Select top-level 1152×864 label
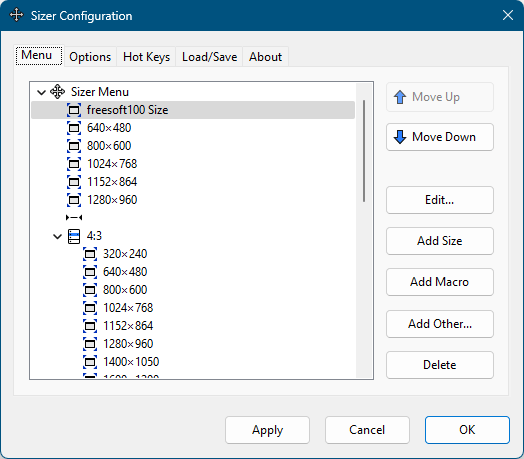The width and height of the screenshot is (524, 459). 112,182
